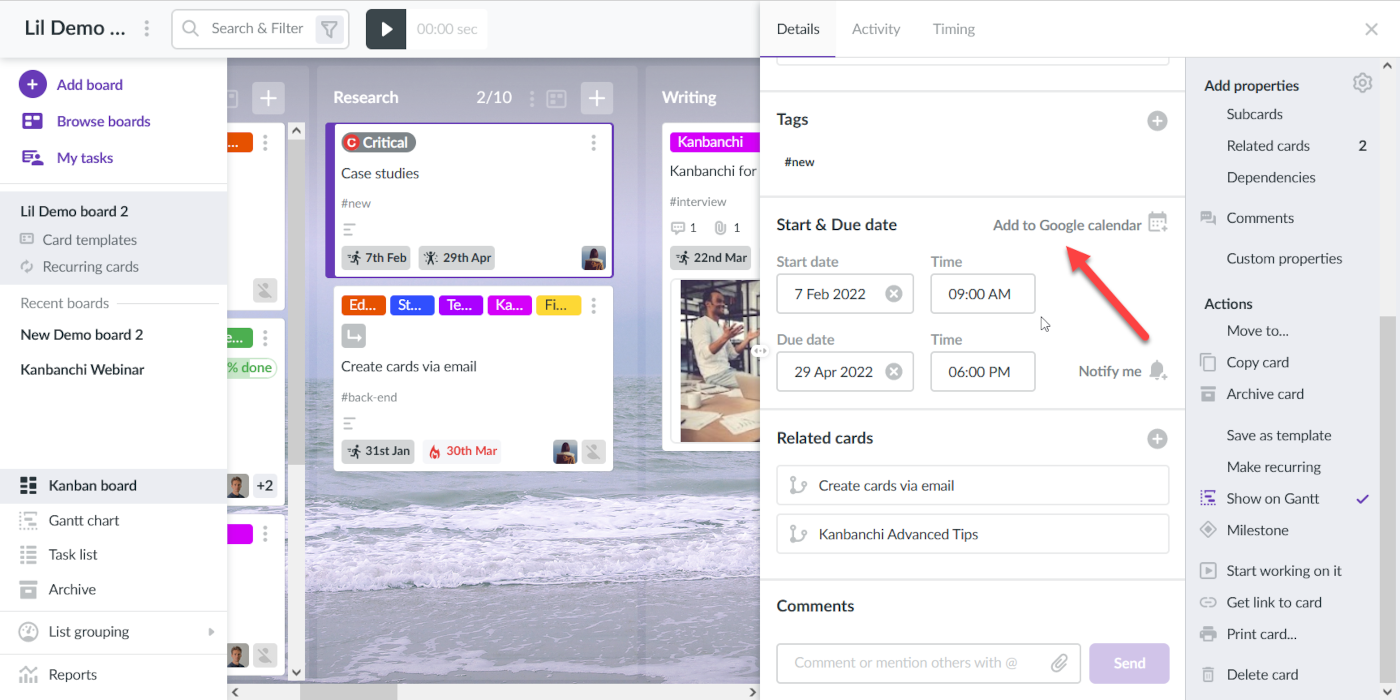The height and width of the screenshot is (700, 1400).
Task: Select Related cards property
Action: click(x=1268, y=146)
